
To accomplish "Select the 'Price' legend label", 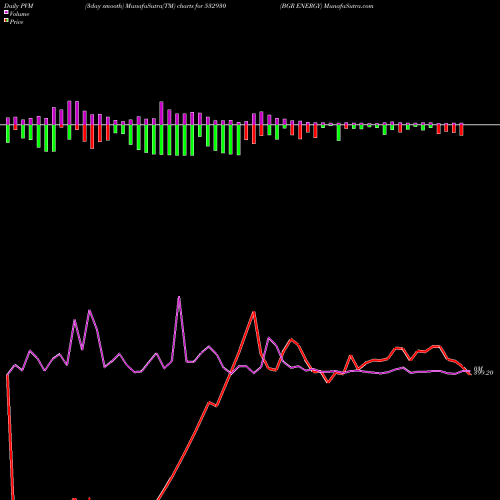I will [x=16, y=22].
